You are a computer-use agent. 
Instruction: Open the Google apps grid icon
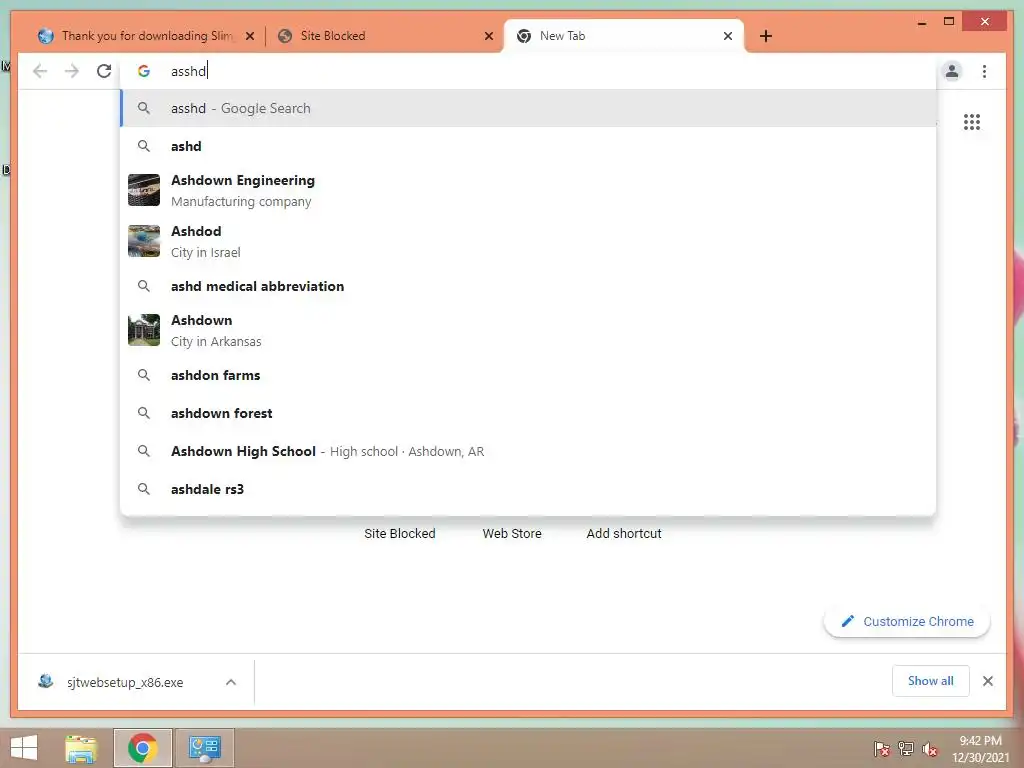tap(972, 122)
